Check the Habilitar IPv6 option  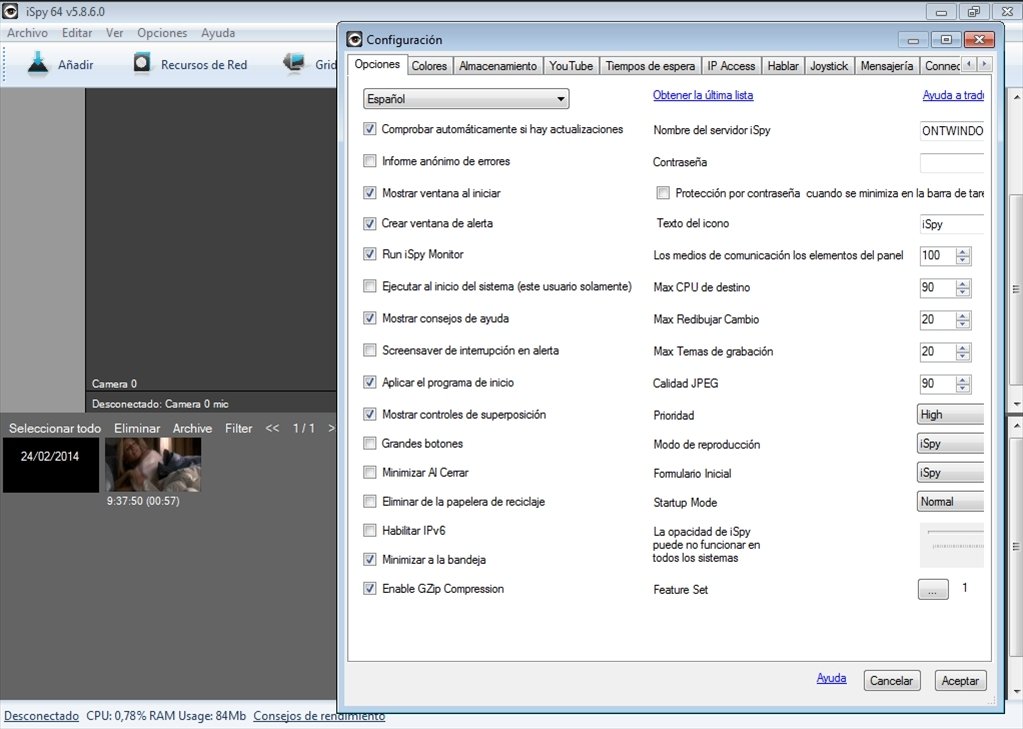tap(370, 530)
